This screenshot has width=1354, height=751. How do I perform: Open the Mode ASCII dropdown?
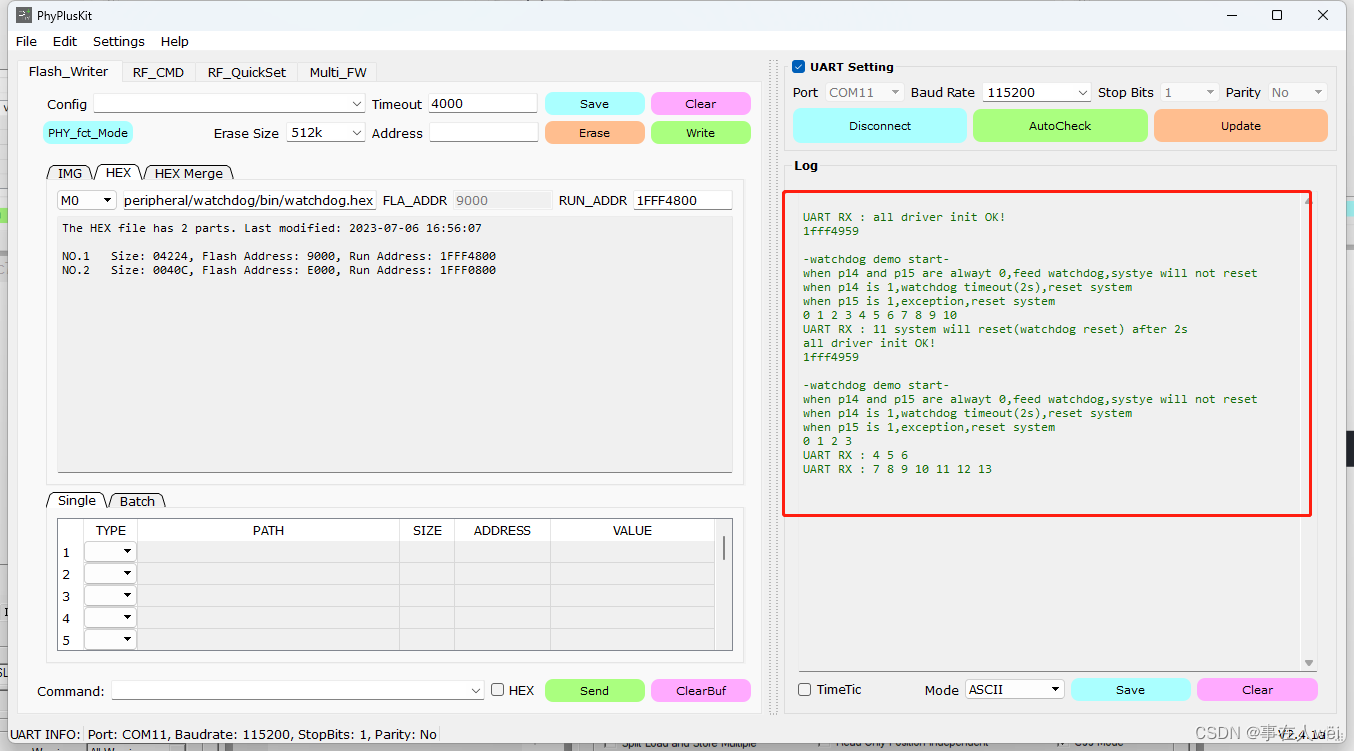coord(1014,690)
